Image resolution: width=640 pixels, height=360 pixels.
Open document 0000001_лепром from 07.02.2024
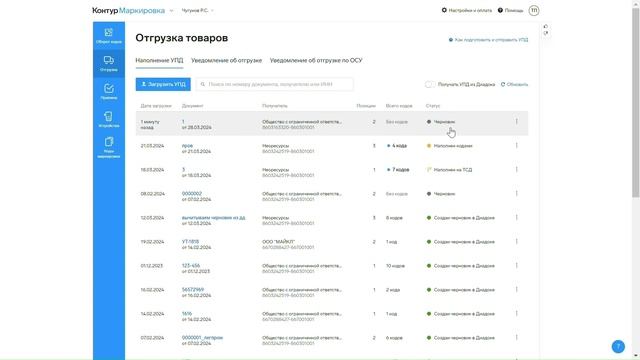point(202,338)
